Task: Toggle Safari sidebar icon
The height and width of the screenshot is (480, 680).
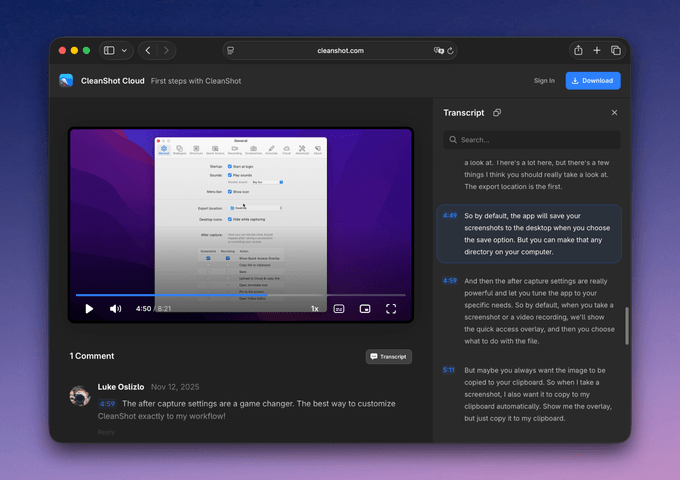Action: 109,50
